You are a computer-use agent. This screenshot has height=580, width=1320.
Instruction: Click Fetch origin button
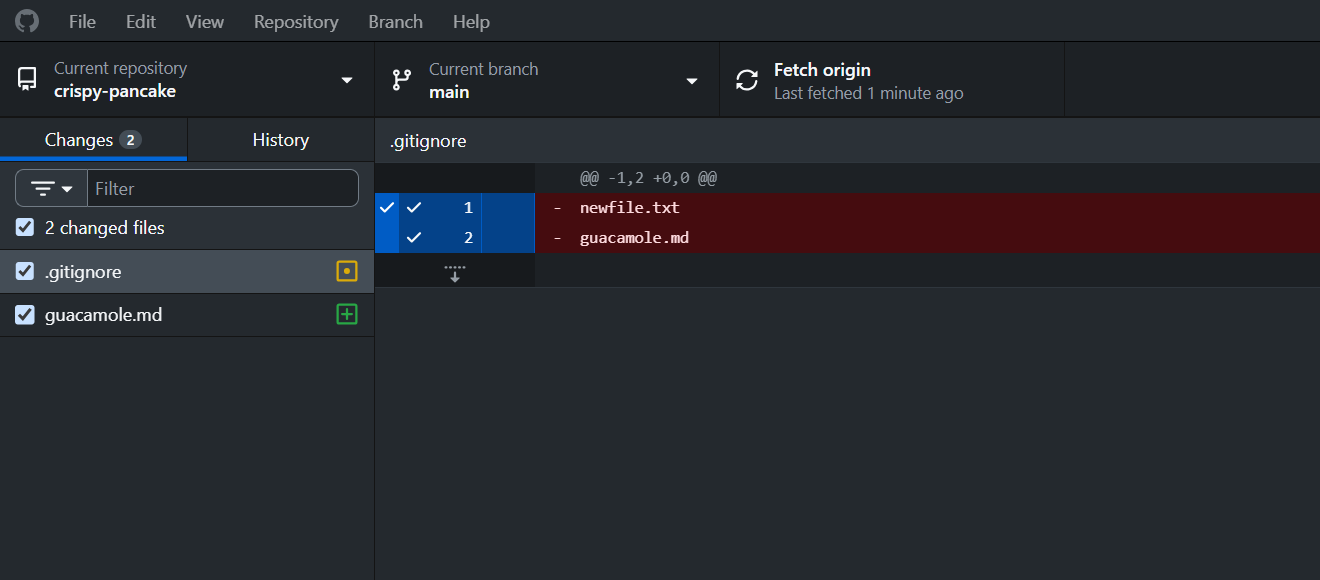click(892, 80)
